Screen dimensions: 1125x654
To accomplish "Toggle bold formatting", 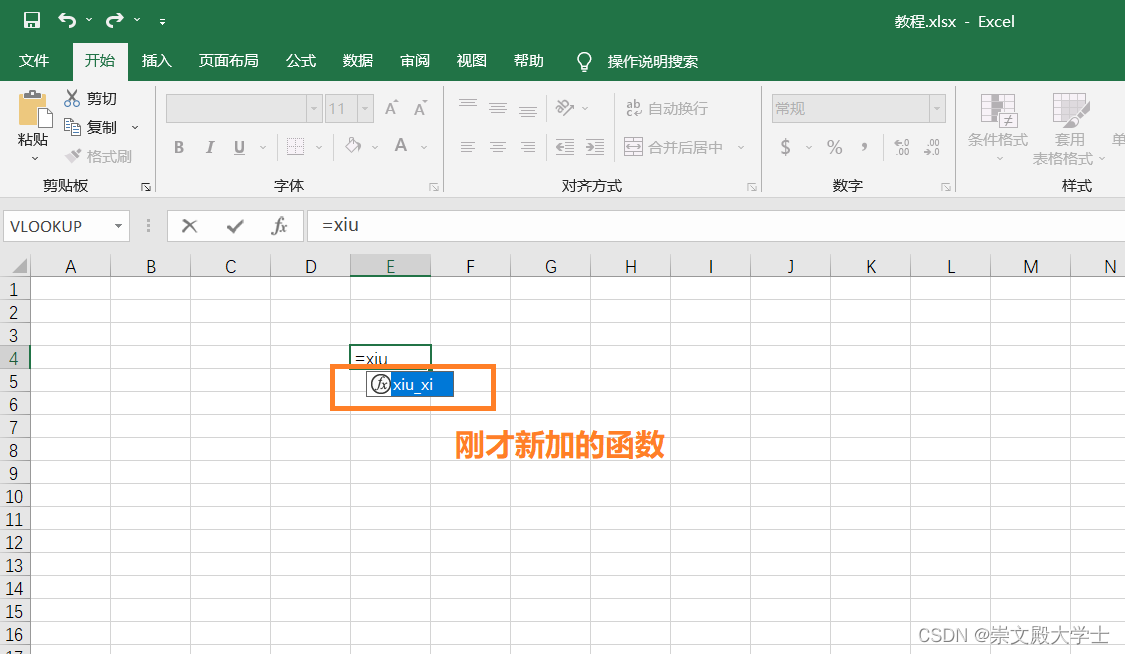I will [x=178, y=147].
